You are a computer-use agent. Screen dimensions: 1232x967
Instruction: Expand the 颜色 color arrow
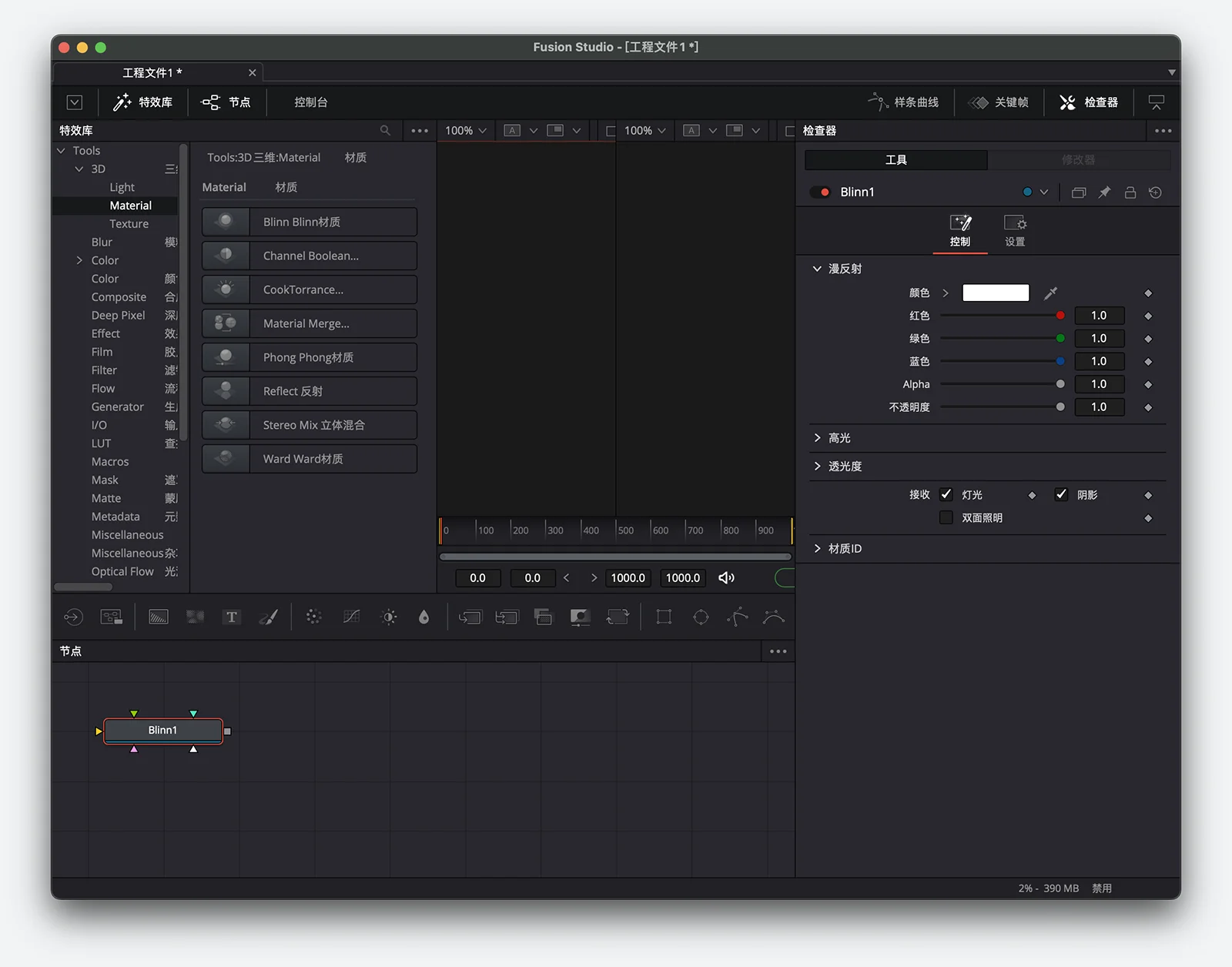click(x=946, y=293)
